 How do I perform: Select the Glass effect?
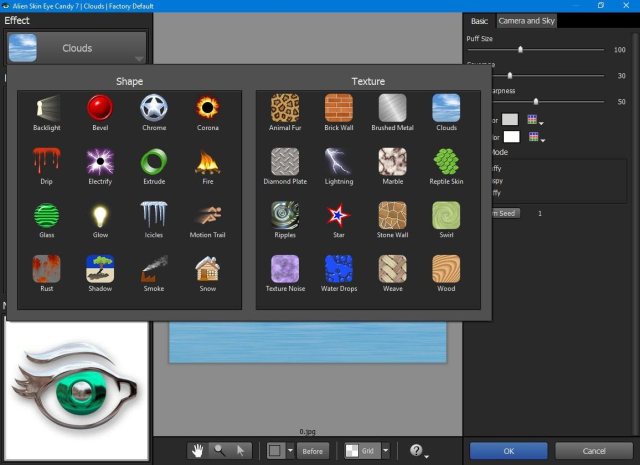47,215
